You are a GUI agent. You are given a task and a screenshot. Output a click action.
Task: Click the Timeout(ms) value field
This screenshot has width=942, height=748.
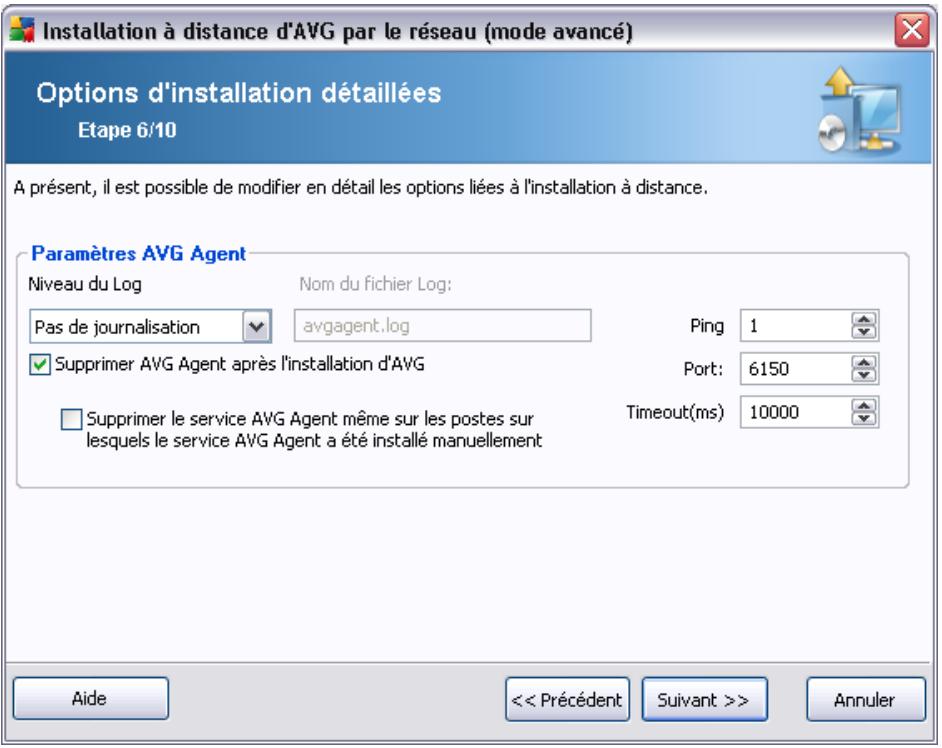(795, 412)
